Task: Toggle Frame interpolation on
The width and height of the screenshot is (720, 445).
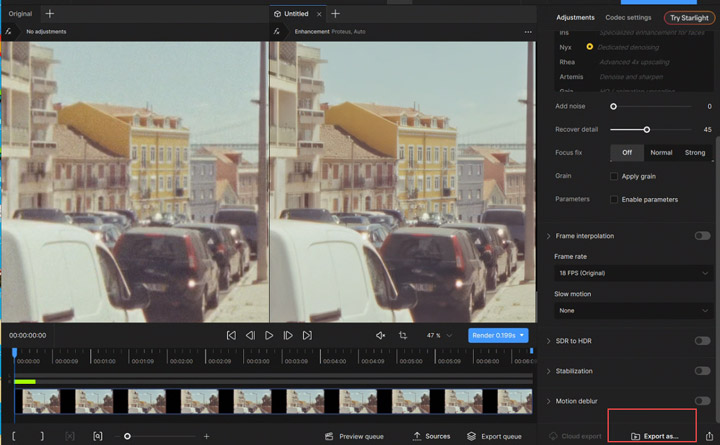Action: click(x=702, y=236)
